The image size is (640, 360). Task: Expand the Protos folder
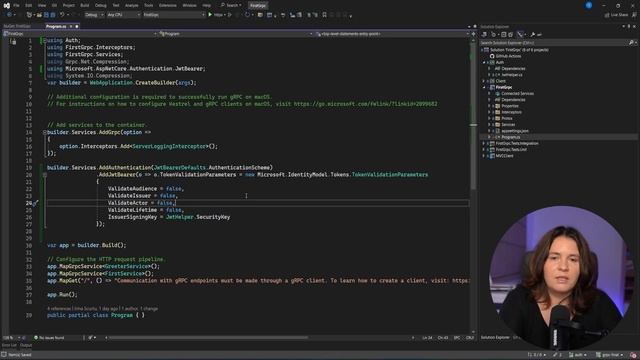[489, 118]
